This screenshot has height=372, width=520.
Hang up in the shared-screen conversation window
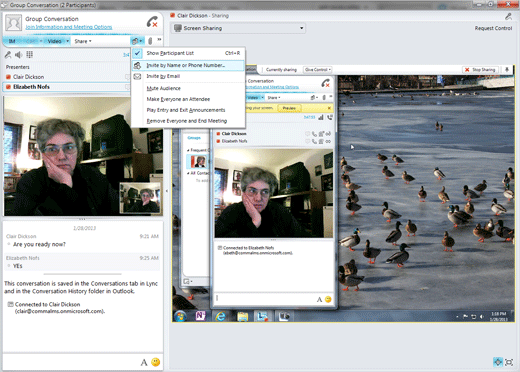[325, 83]
